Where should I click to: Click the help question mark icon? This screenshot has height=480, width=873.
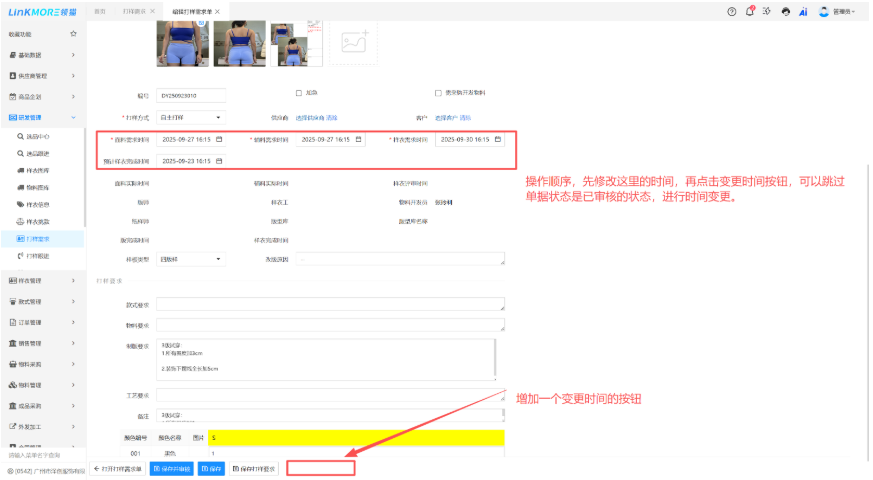(732, 11)
